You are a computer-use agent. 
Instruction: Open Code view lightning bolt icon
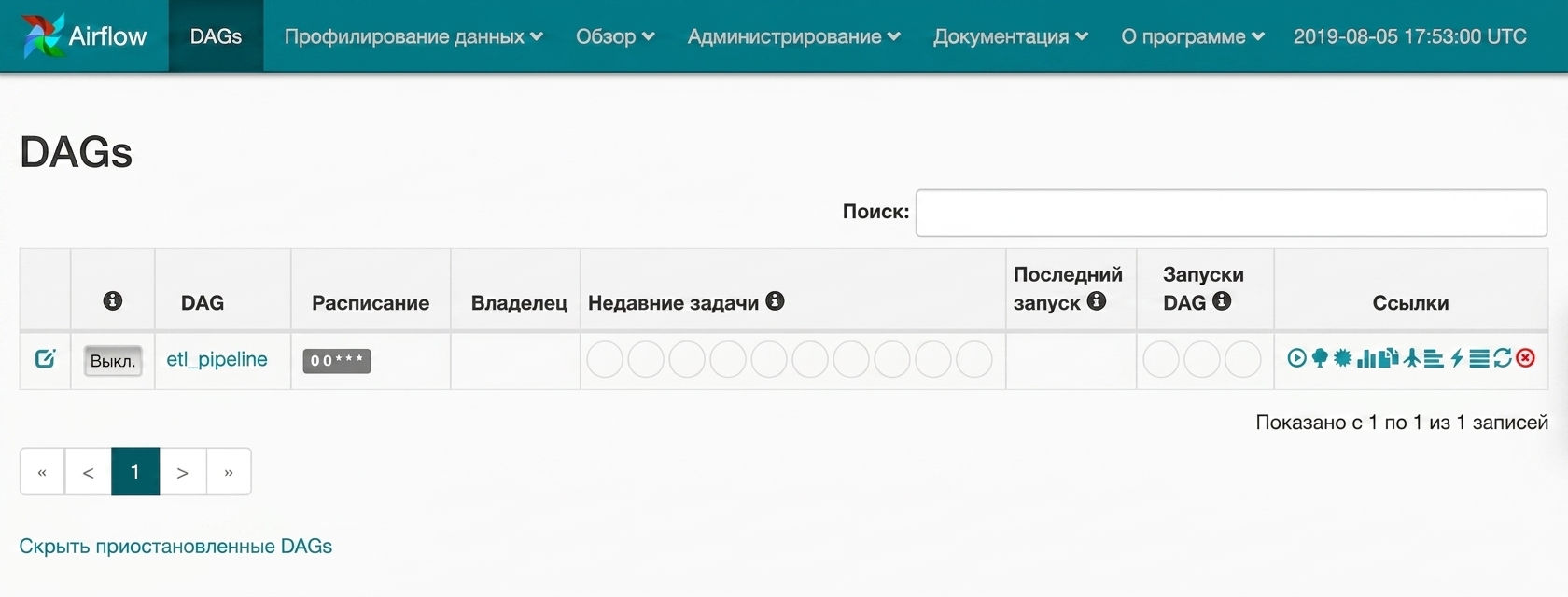point(1457,357)
